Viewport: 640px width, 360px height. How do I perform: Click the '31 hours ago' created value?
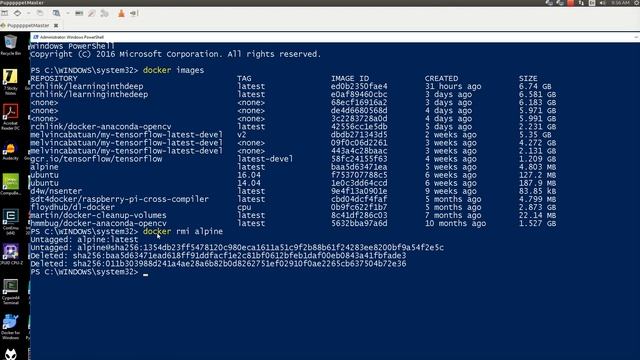coord(453,86)
